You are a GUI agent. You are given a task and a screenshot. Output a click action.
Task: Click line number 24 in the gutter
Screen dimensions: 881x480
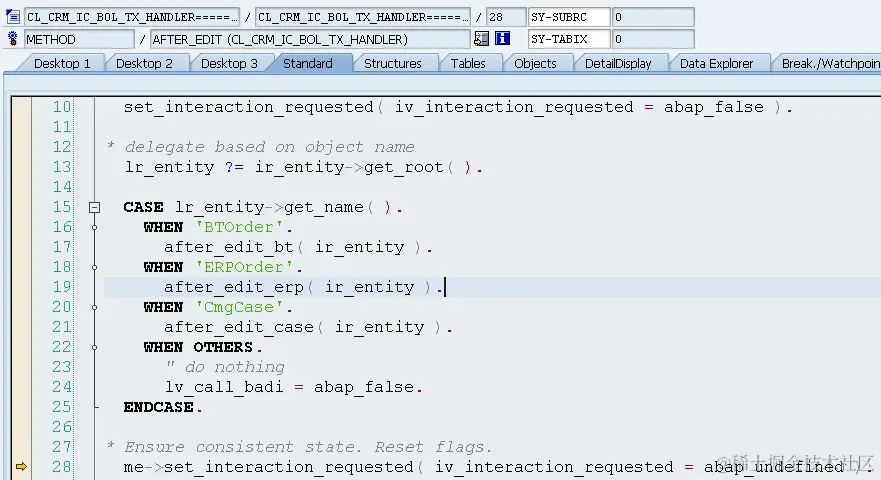pyautogui.click(x=62, y=387)
